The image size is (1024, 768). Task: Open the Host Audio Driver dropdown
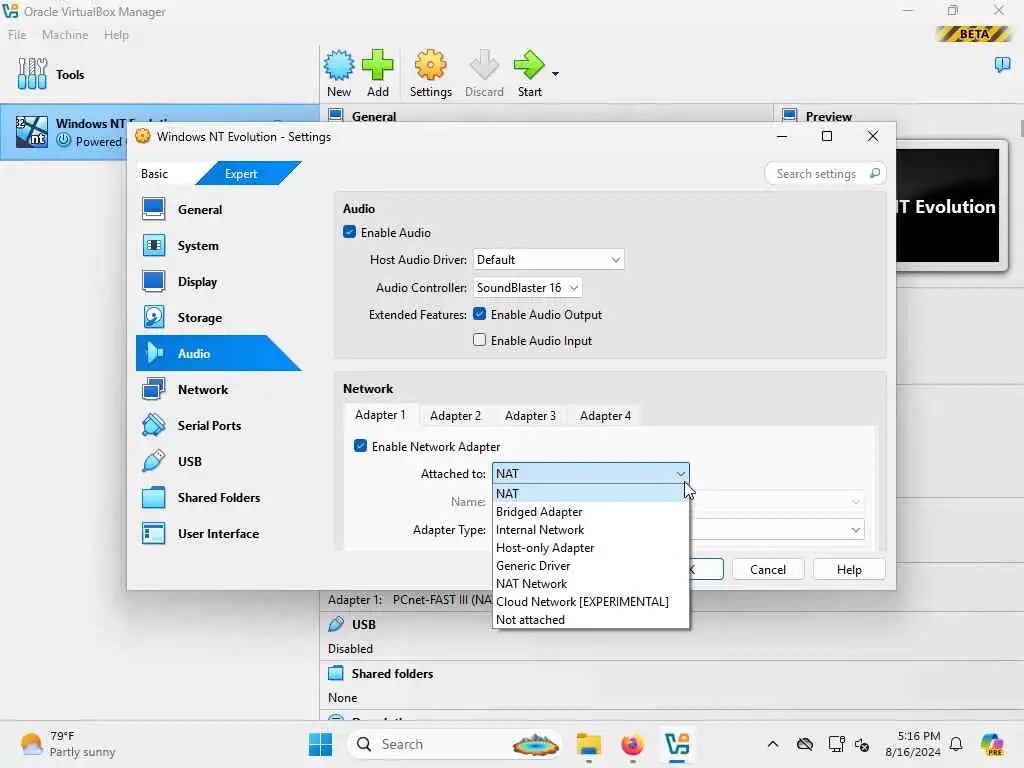pos(548,259)
